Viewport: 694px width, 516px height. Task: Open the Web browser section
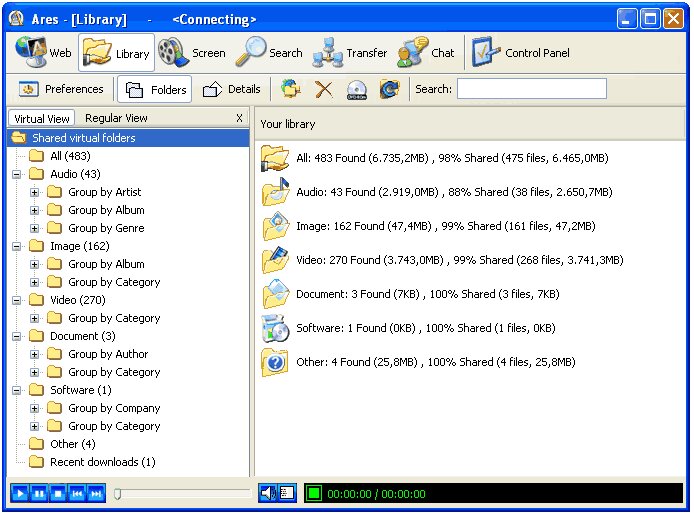[43, 53]
